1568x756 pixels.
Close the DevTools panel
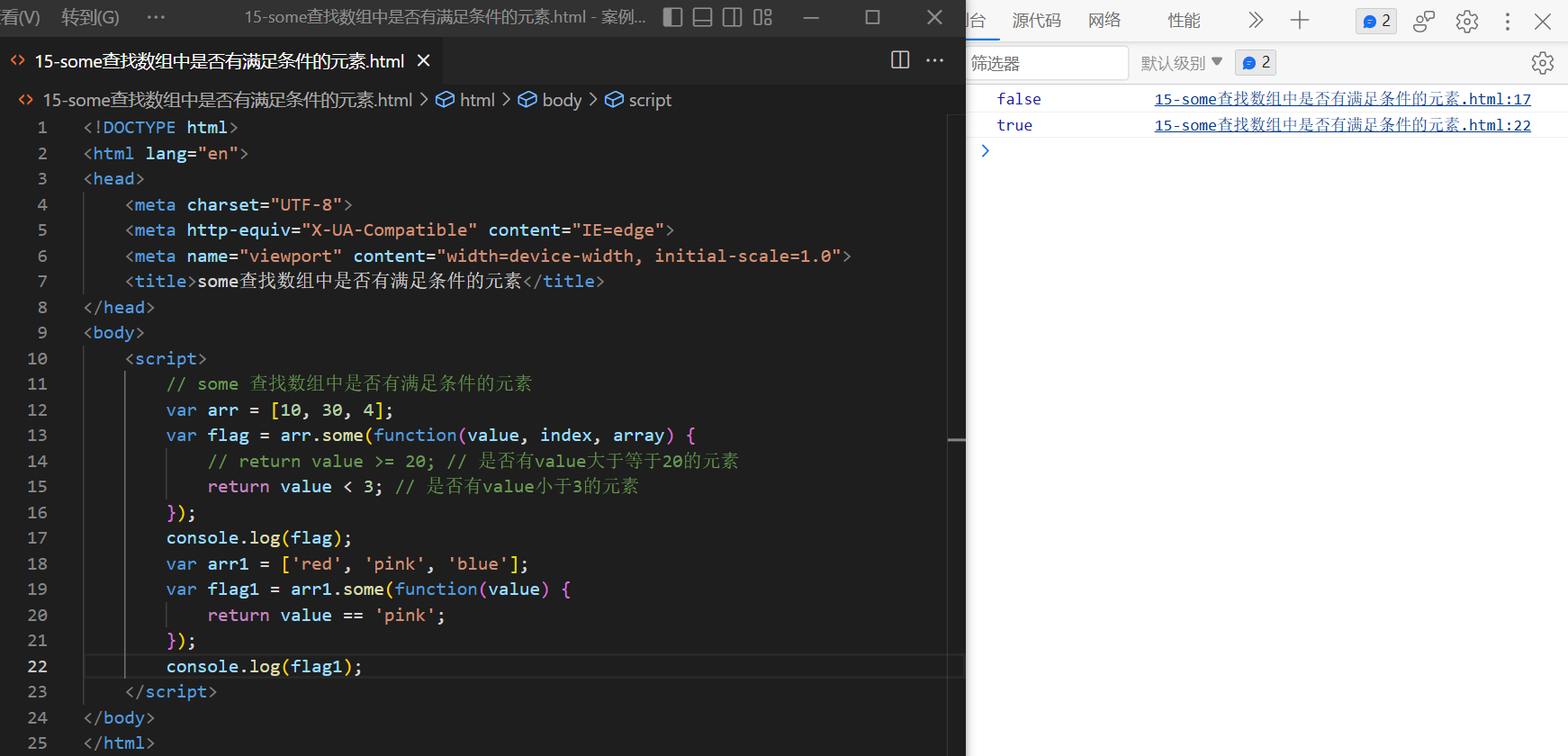click(x=1543, y=21)
